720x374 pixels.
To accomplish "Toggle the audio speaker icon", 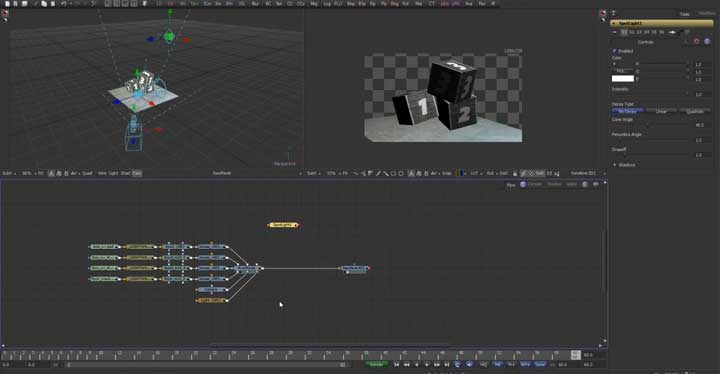I will pyautogui.click(x=469, y=364).
